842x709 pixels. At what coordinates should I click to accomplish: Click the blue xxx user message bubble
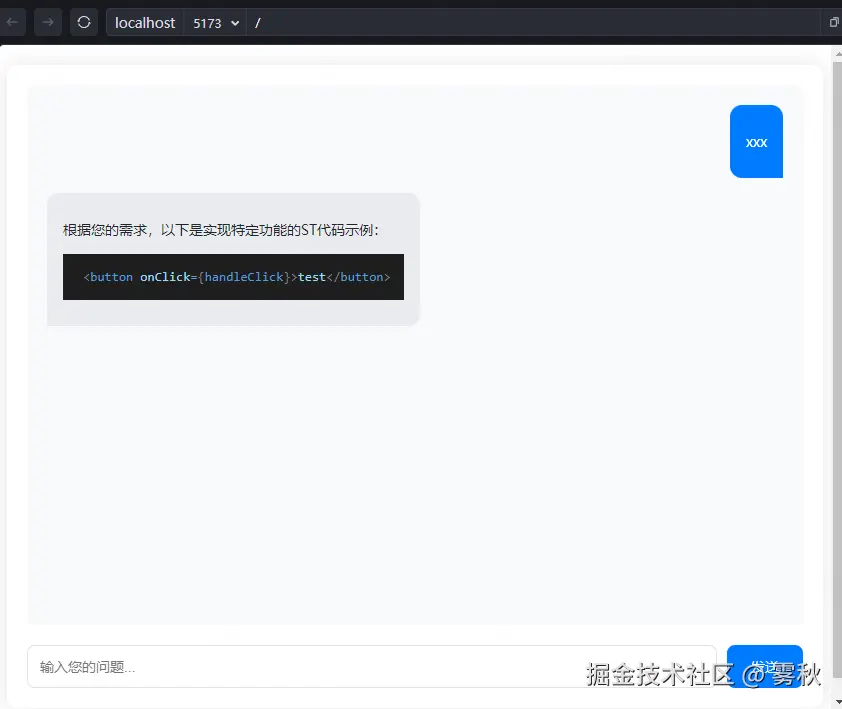[756, 141]
